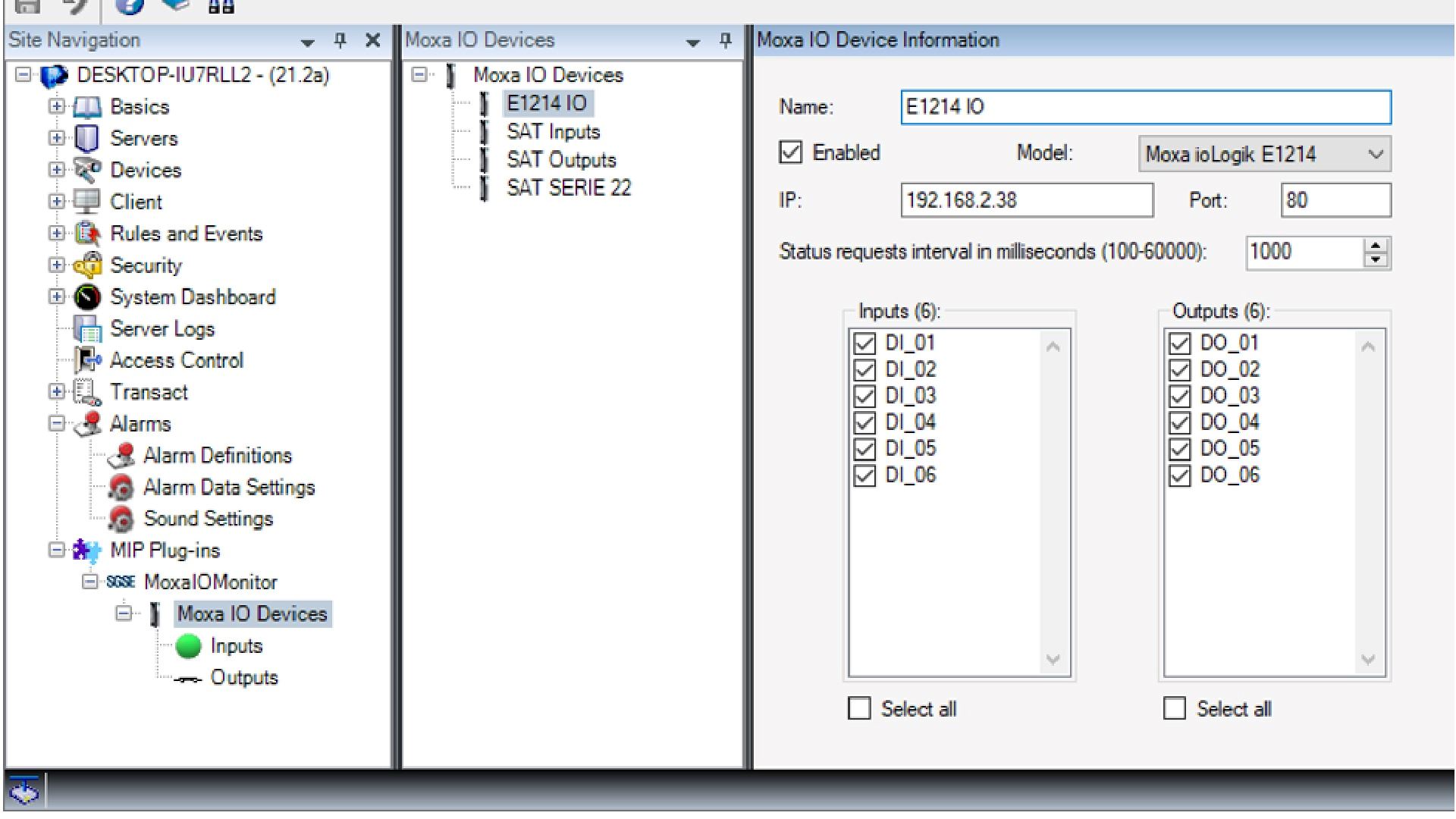Viewport: 1456px width, 819px height.
Task: Click the Sound Settings icon
Action: [121, 519]
